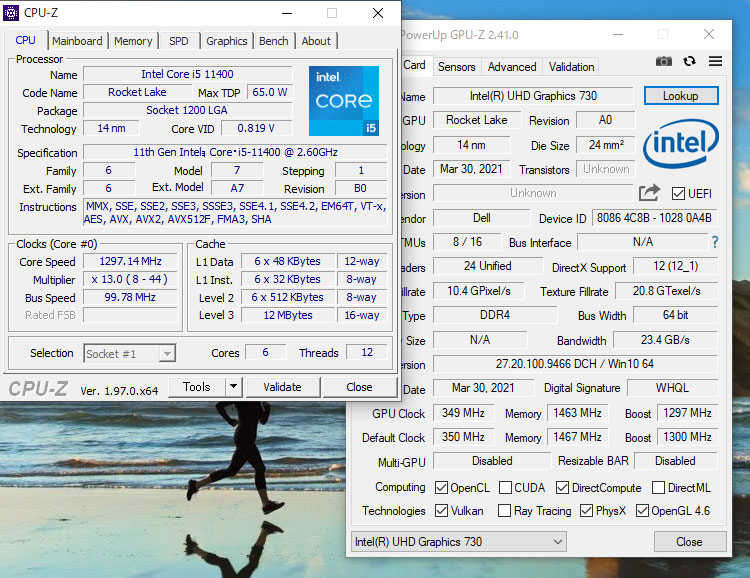Switch to the CPU tab in CPU-Z
This screenshot has width=750, height=578.
pos(25,40)
